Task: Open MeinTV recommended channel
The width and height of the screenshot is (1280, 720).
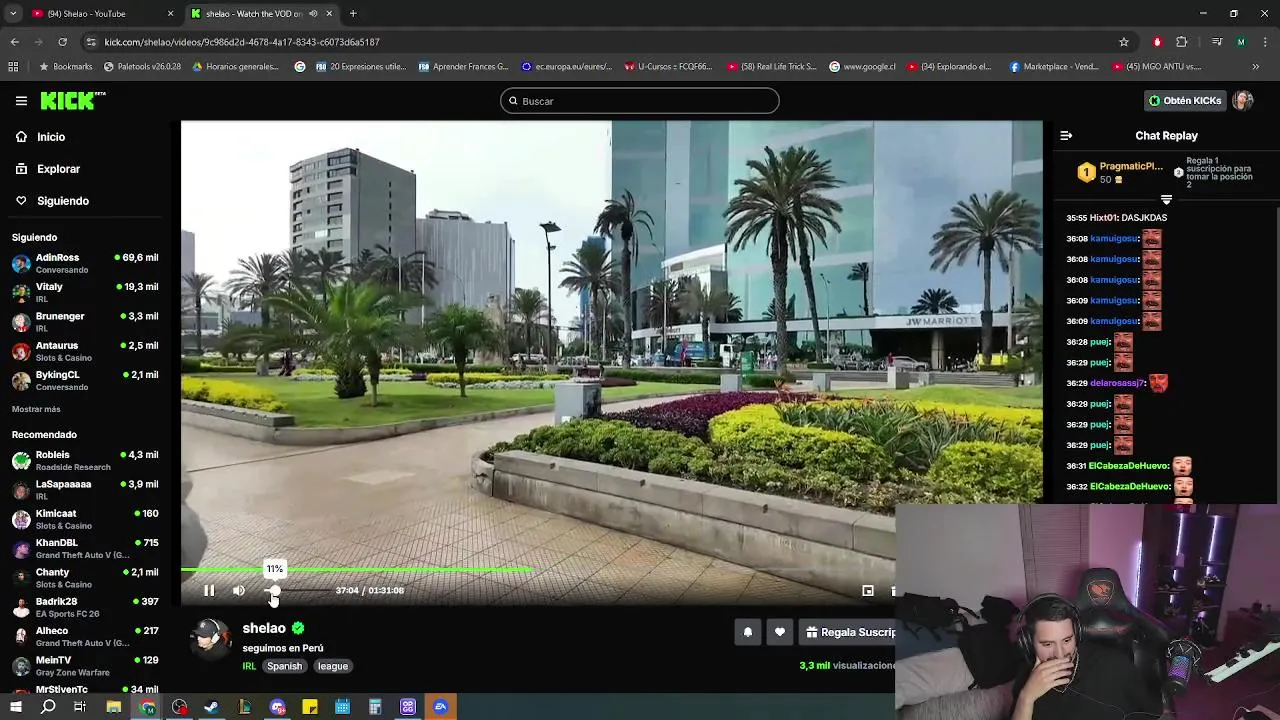Action: tap(85, 665)
